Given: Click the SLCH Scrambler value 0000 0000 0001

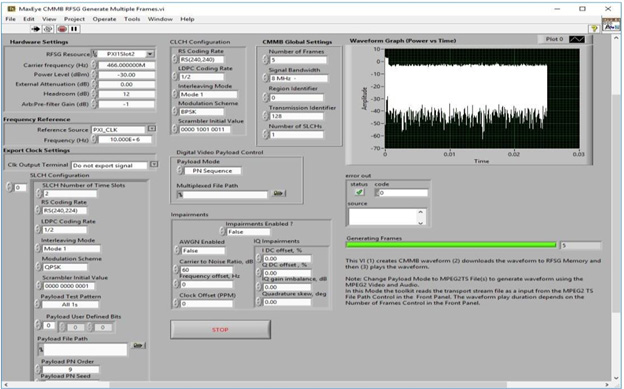Looking at the screenshot, I should click(68, 286).
